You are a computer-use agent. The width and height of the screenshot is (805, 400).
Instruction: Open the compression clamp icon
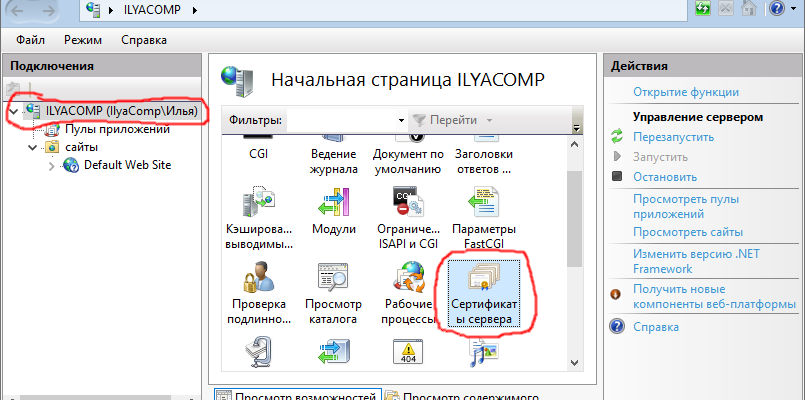pyautogui.click(x=259, y=353)
